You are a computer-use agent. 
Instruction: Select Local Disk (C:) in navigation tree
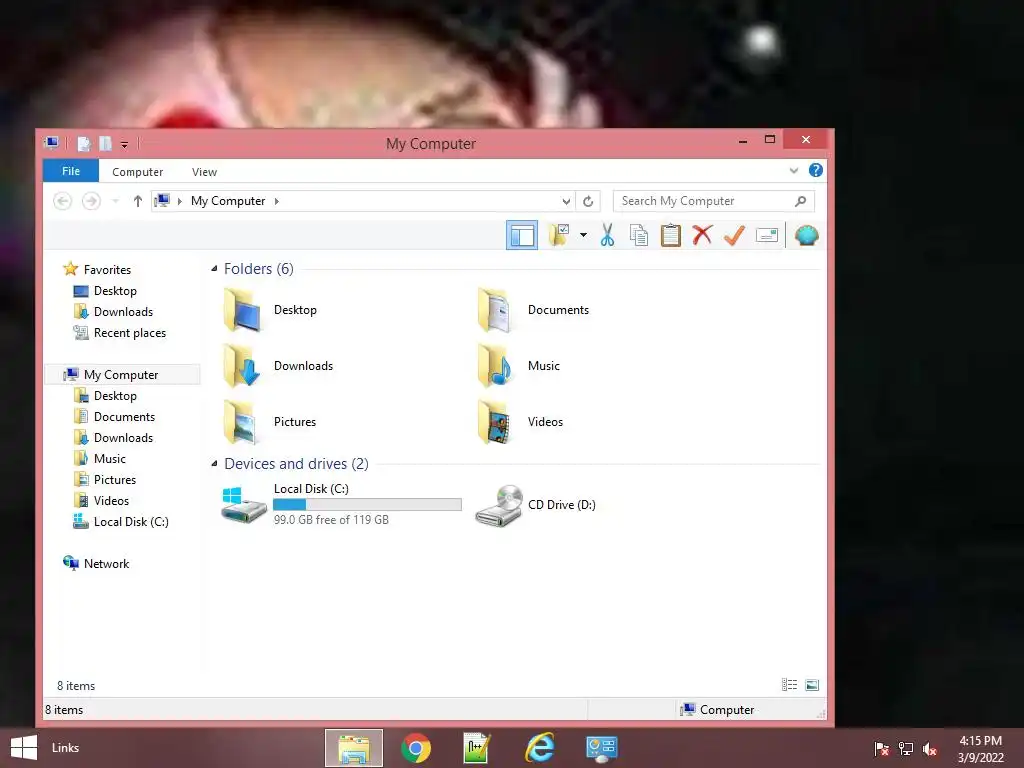coord(121,521)
